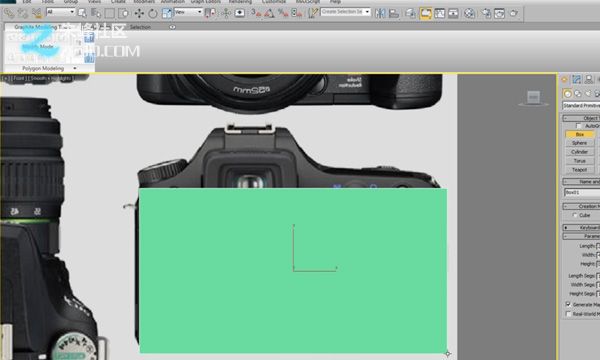Click the Teapot primitive button
Viewport: 600px width, 360px height.
pyautogui.click(x=580, y=169)
